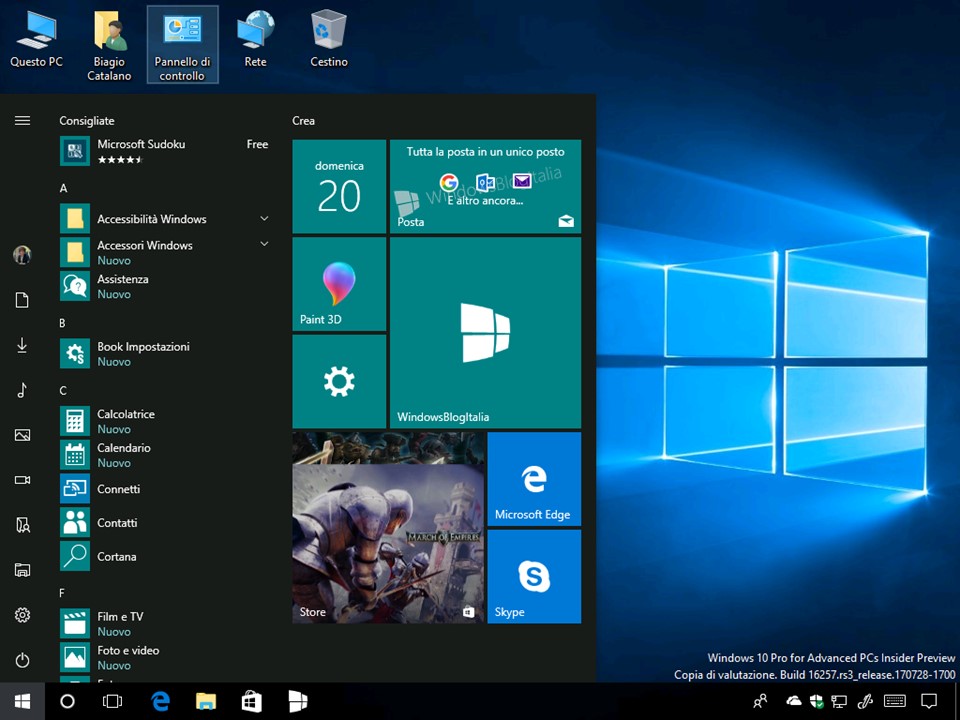Open the WindowsBlogItalia large tile
The image size is (960, 720).
[x=486, y=333]
